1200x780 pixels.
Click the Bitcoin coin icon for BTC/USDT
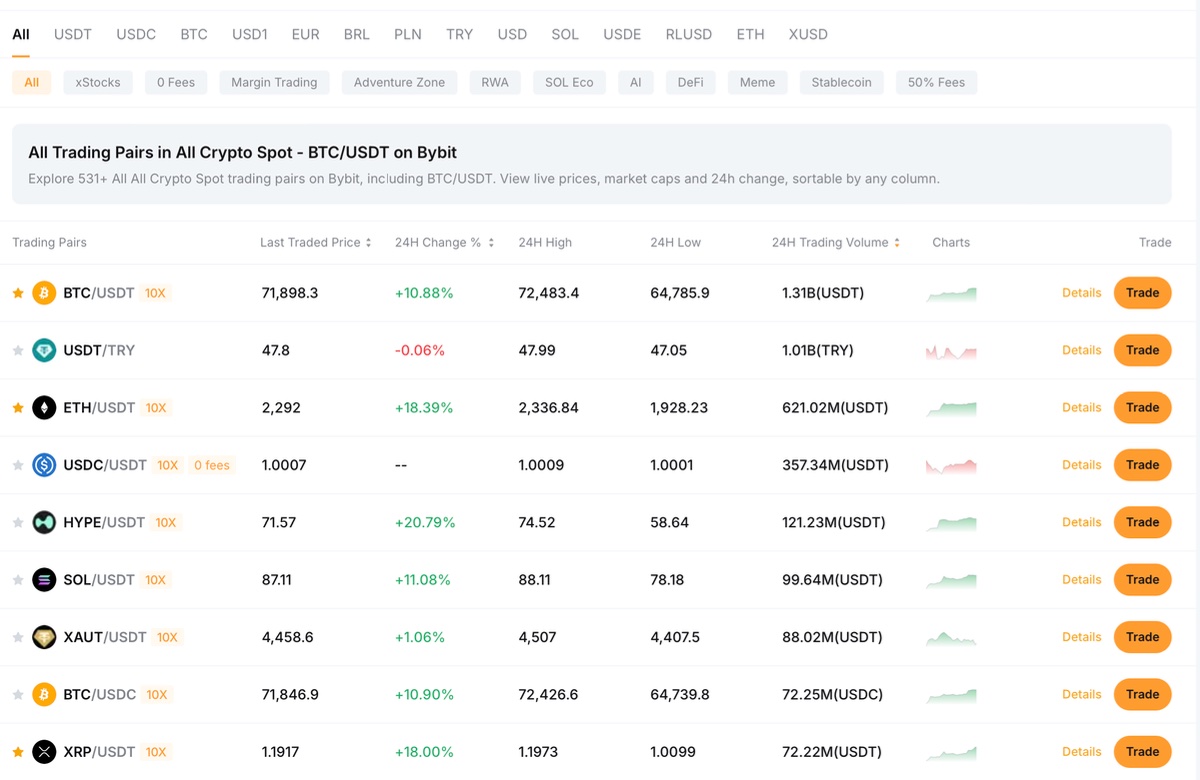[x=44, y=293]
